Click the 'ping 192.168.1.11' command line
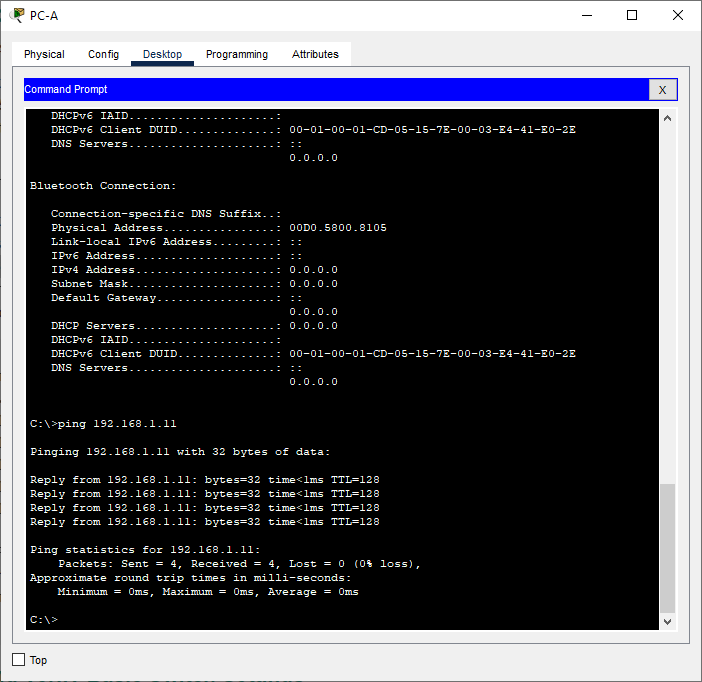 pos(103,424)
